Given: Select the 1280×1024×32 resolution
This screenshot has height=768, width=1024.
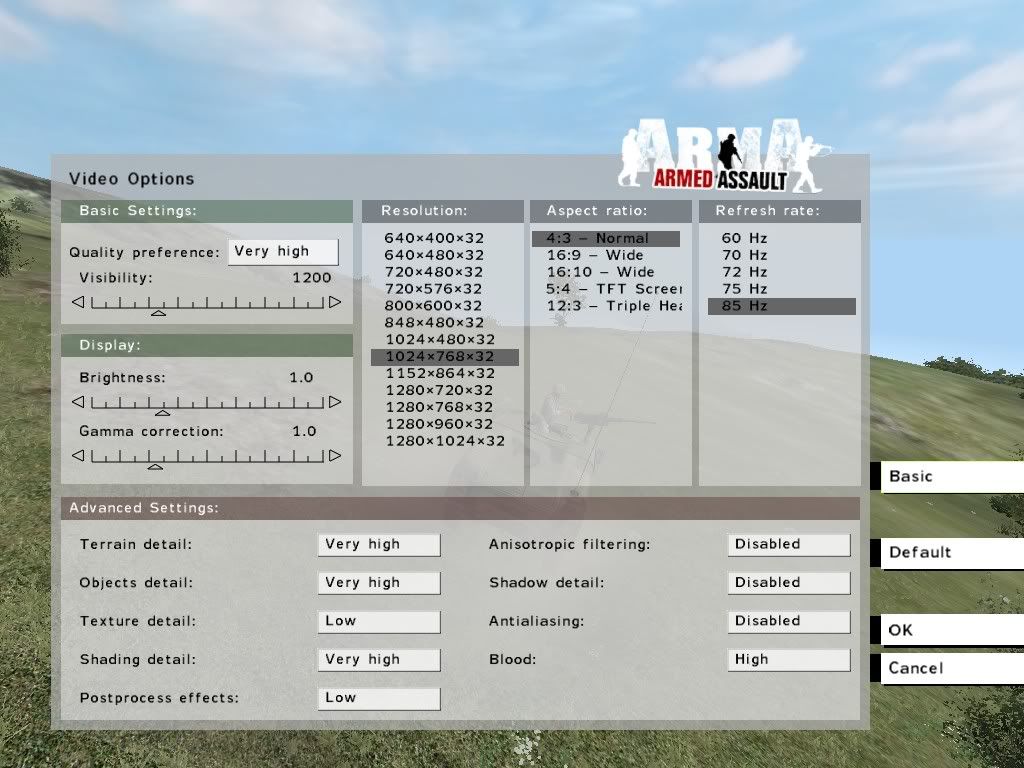Looking at the screenshot, I should (x=445, y=441).
